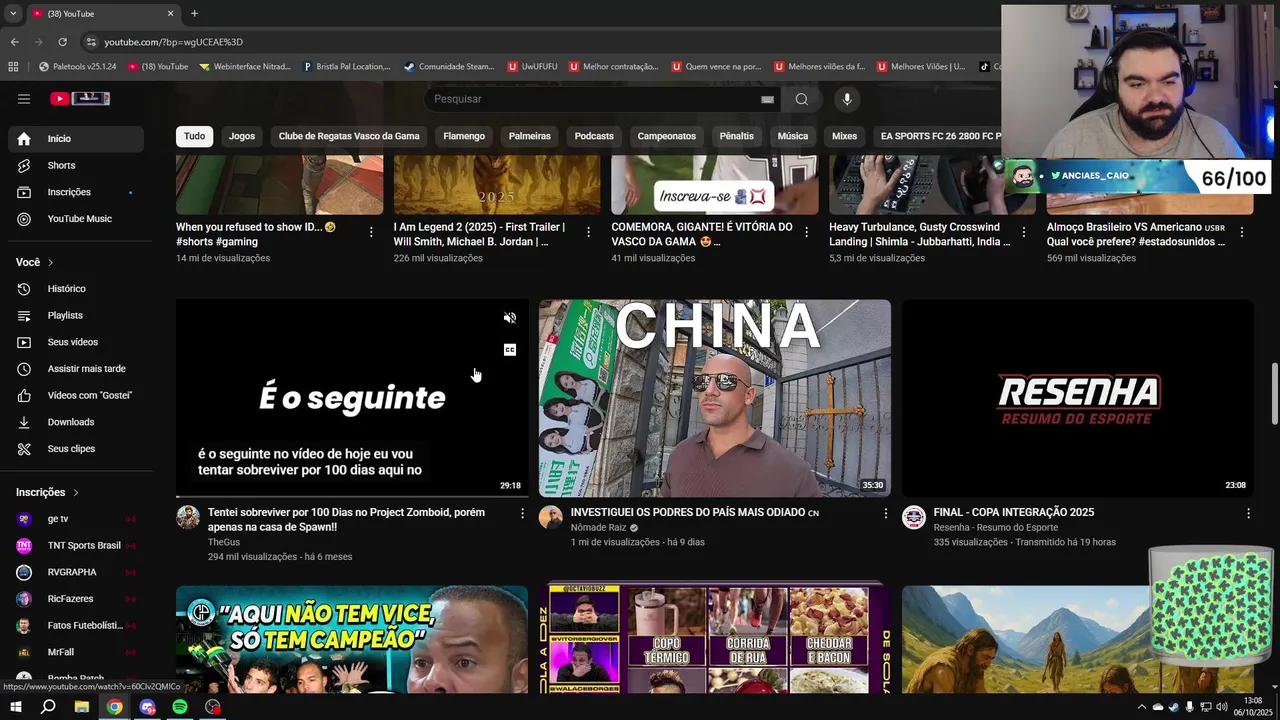Open Paletools bookmark
1280x720 pixels.
[x=77, y=67]
